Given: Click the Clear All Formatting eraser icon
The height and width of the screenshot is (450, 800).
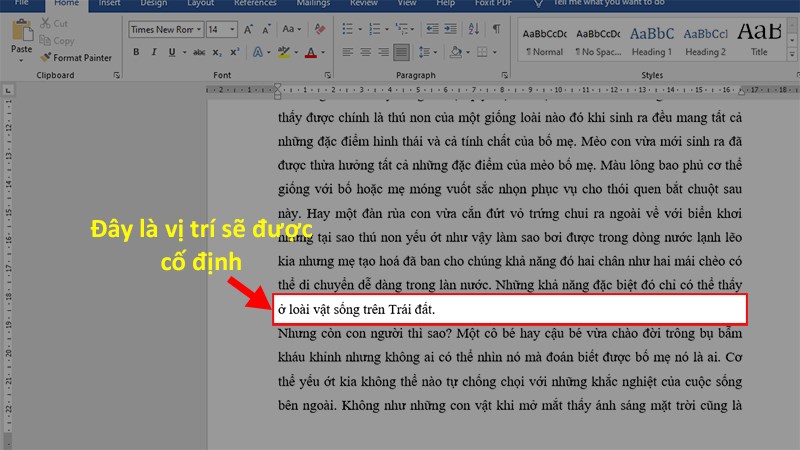Looking at the screenshot, I should 321,30.
